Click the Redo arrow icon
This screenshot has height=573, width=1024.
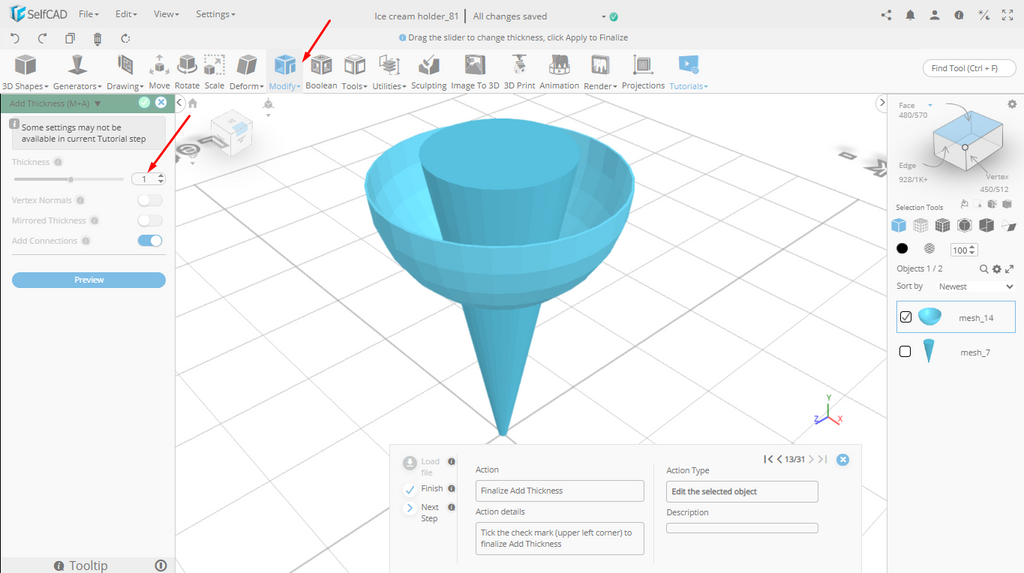[42, 39]
